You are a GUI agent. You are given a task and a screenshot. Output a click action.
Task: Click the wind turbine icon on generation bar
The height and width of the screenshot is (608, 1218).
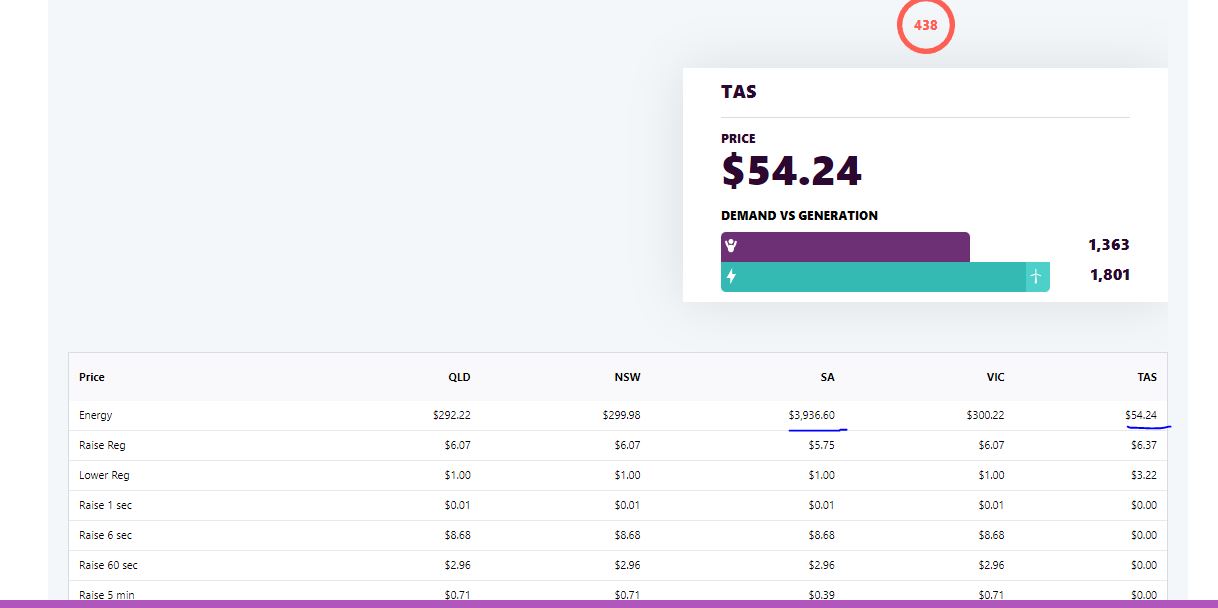[1037, 277]
